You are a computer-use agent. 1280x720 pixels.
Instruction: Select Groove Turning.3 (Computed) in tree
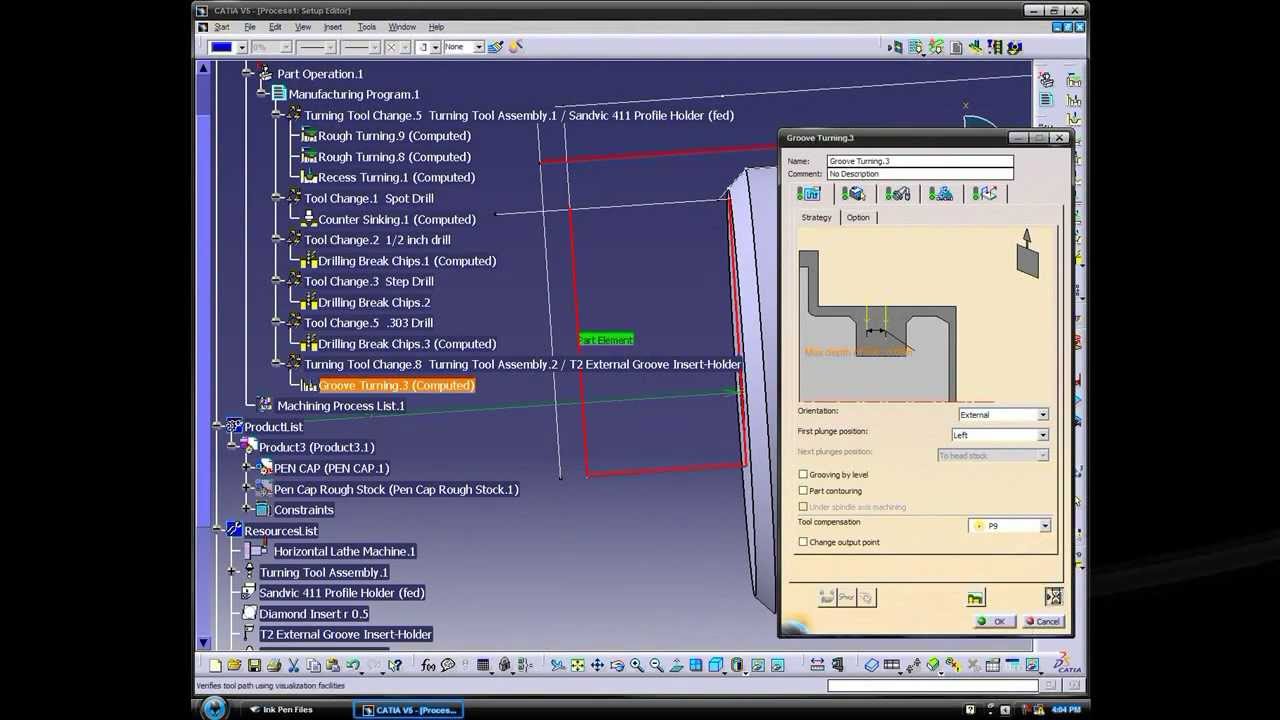396,385
